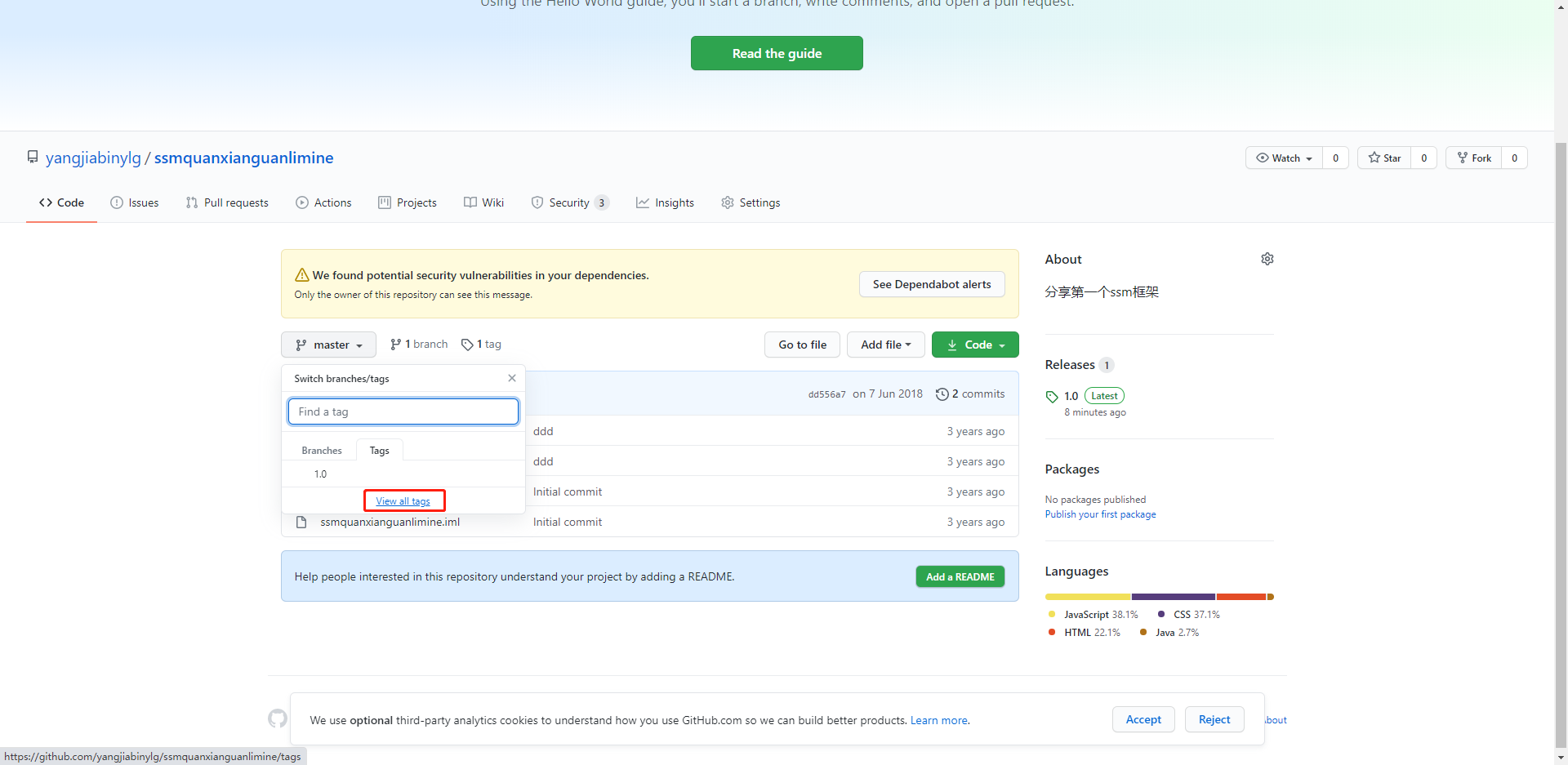
Task: Click See Dependabot alerts button
Action: click(x=932, y=284)
